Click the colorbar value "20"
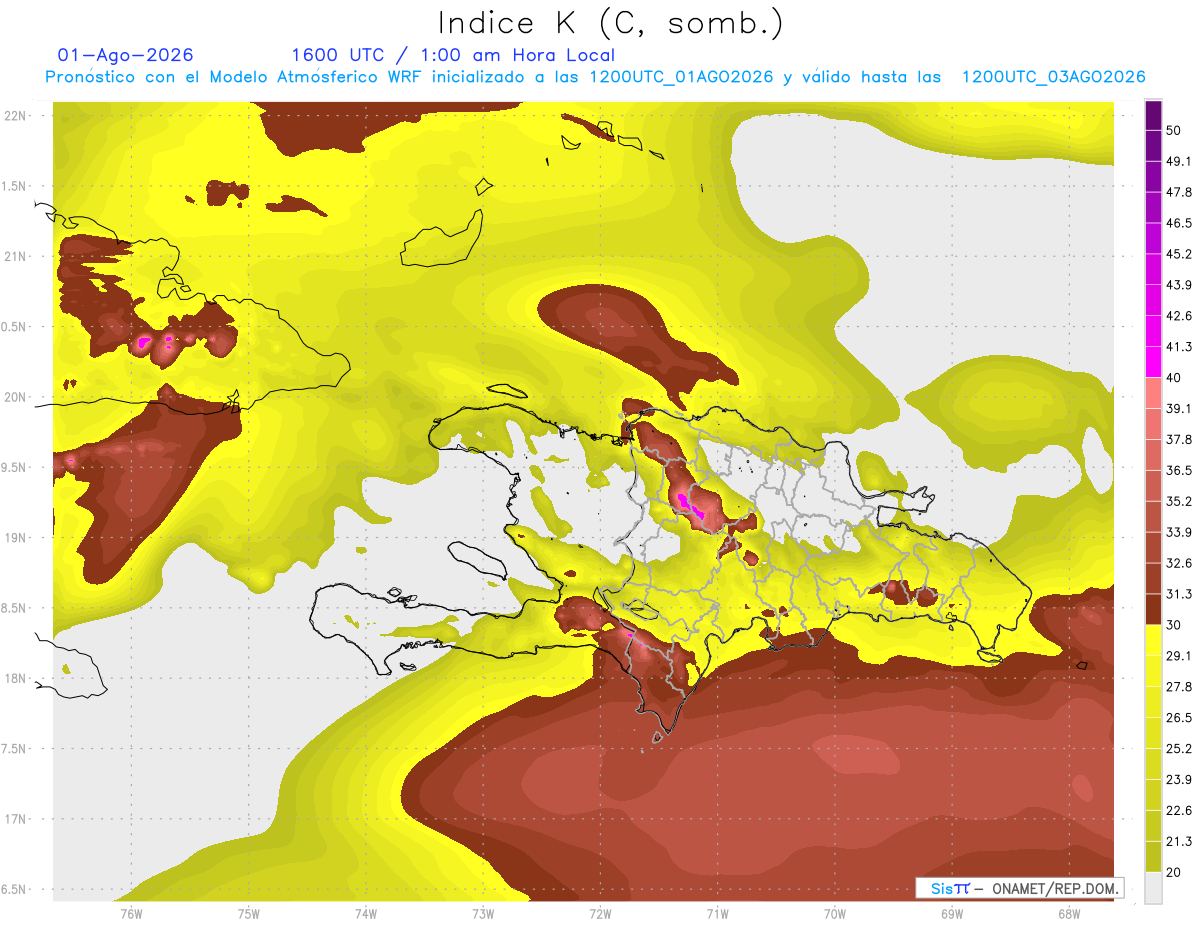 [x=1175, y=872]
